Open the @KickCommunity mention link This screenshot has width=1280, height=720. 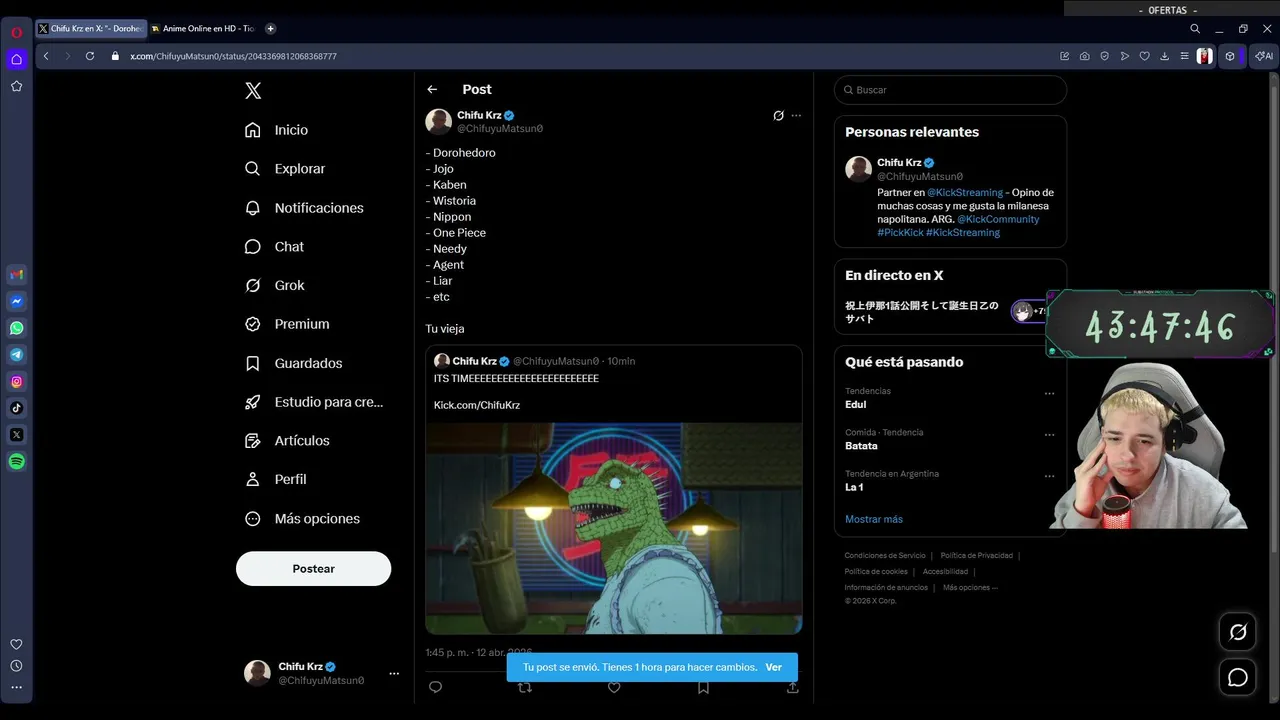click(998, 219)
